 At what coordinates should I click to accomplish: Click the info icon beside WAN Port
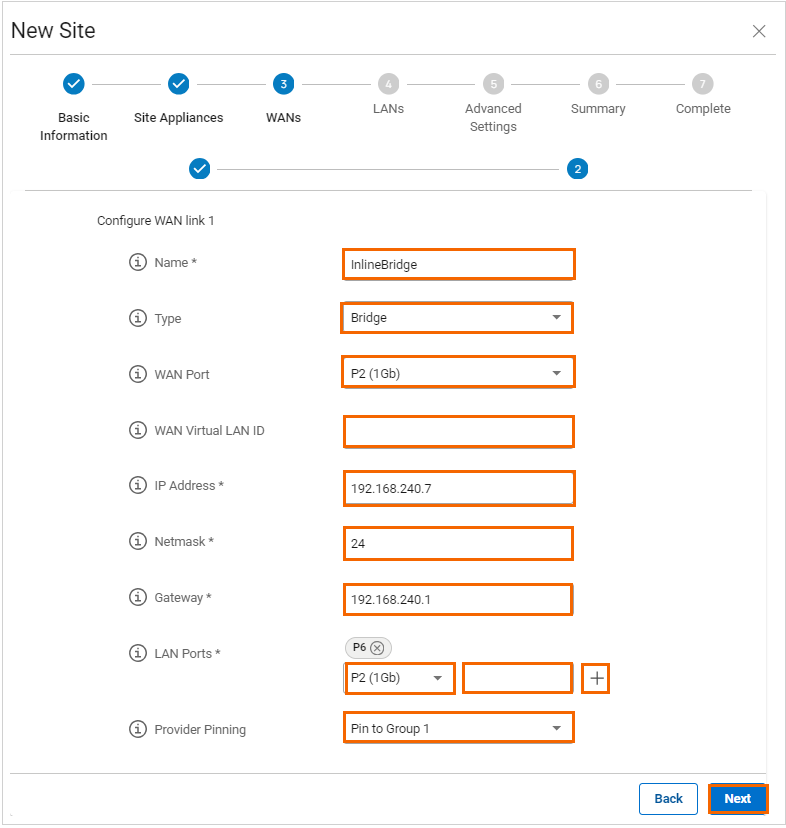(x=138, y=374)
